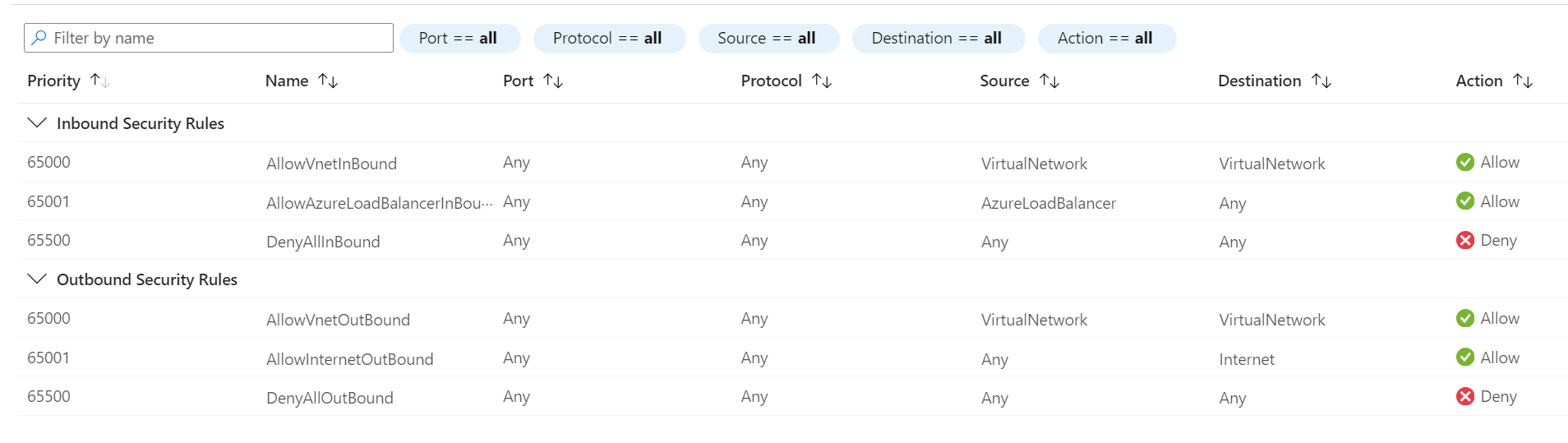The image size is (1568, 443).
Task: Open the Protocol filter pill
Action: 608,39
